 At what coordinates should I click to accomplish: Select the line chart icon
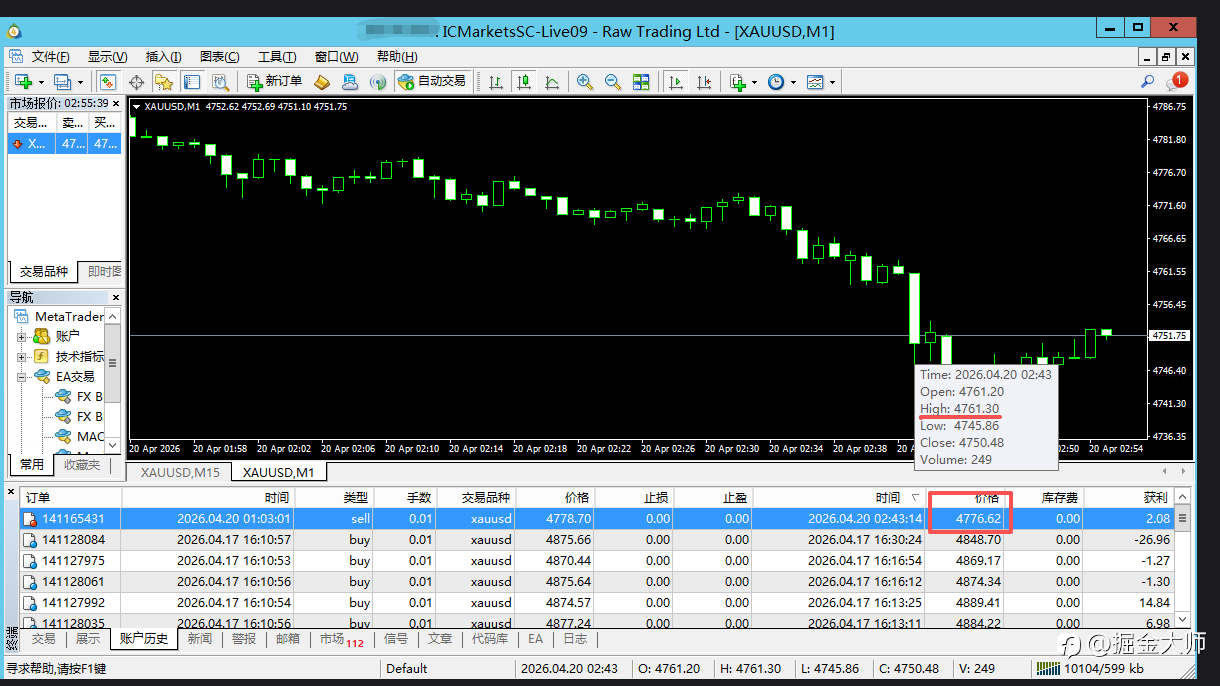551,82
